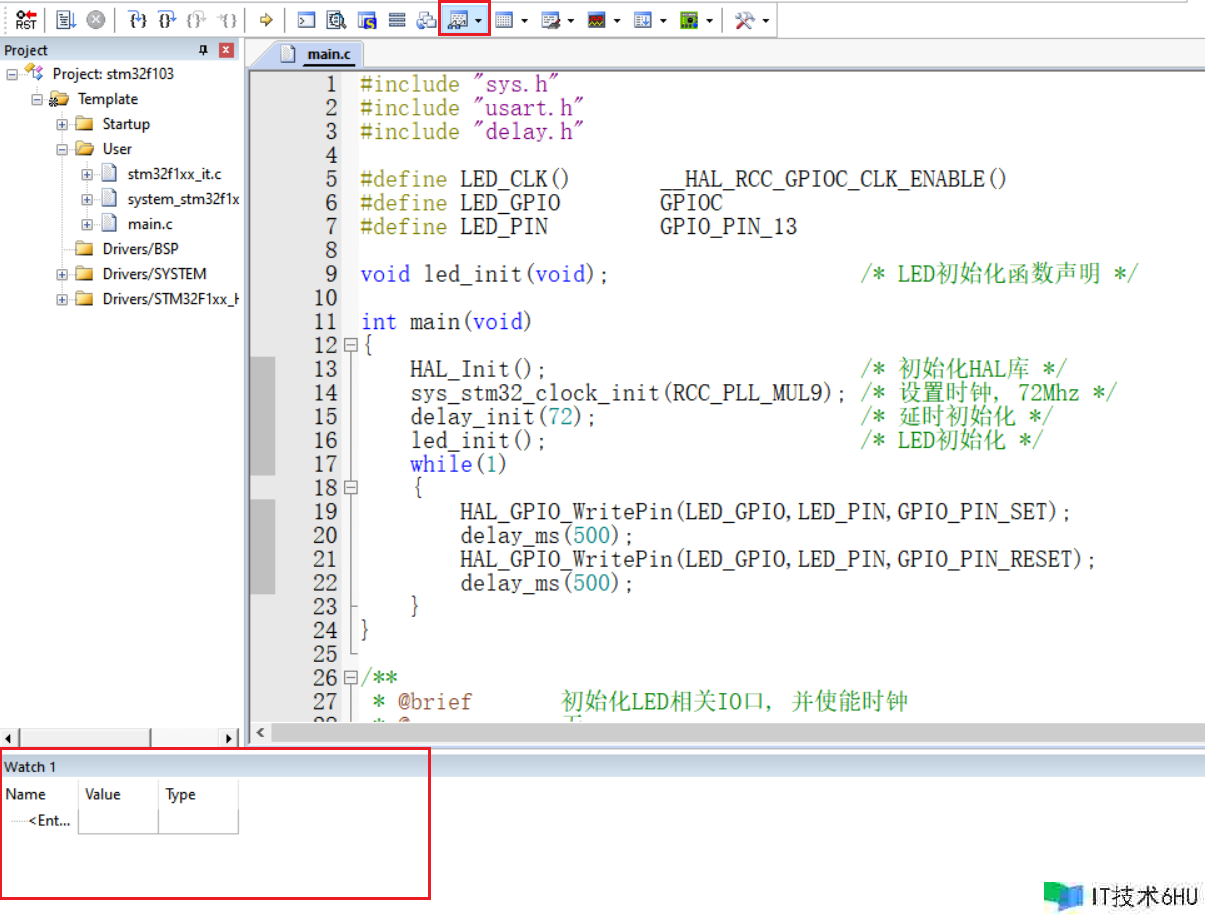
Task: Click the RST reset CPU icon
Action: point(26,20)
